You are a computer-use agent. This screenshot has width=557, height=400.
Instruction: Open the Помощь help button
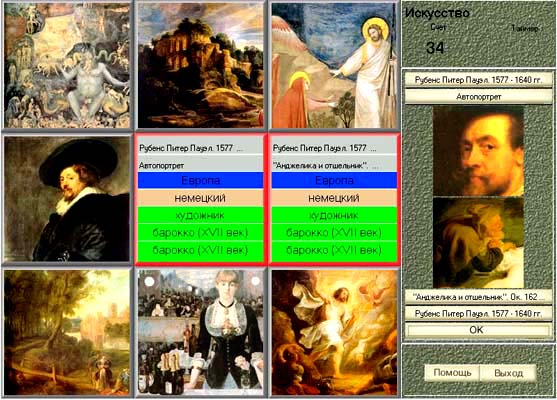pyautogui.click(x=452, y=373)
